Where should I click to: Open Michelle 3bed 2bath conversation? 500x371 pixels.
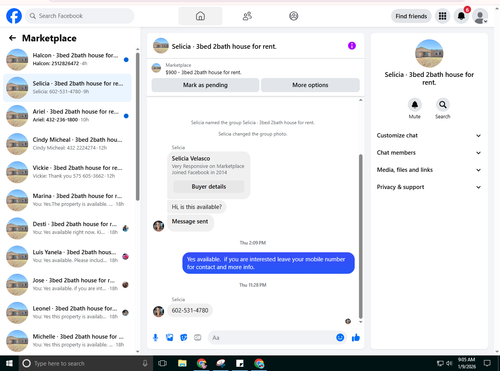[x=67, y=341]
